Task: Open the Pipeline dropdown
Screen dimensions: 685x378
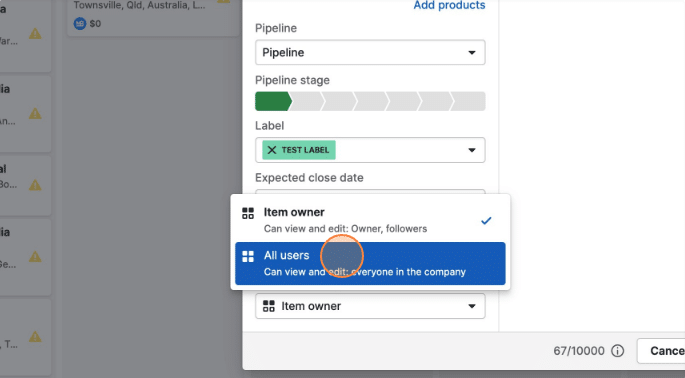Action: 370,52
